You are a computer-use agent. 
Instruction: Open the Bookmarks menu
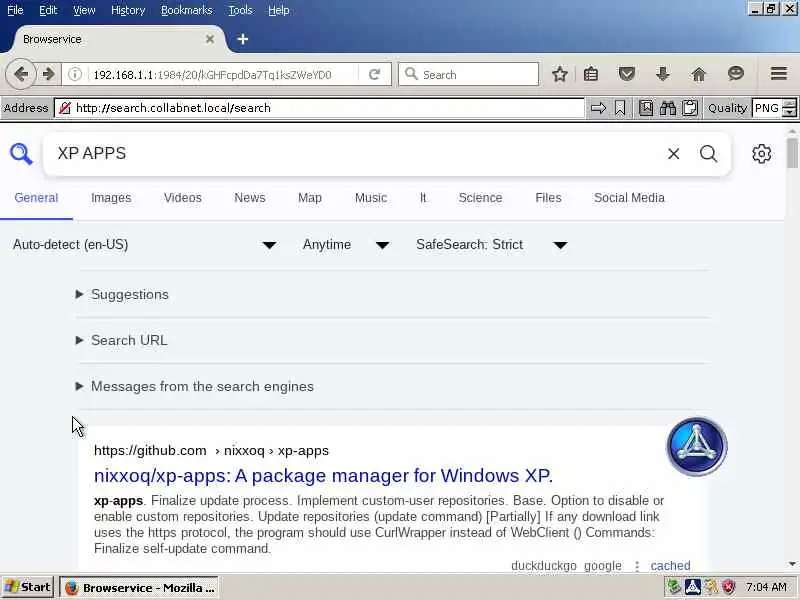coord(187,10)
